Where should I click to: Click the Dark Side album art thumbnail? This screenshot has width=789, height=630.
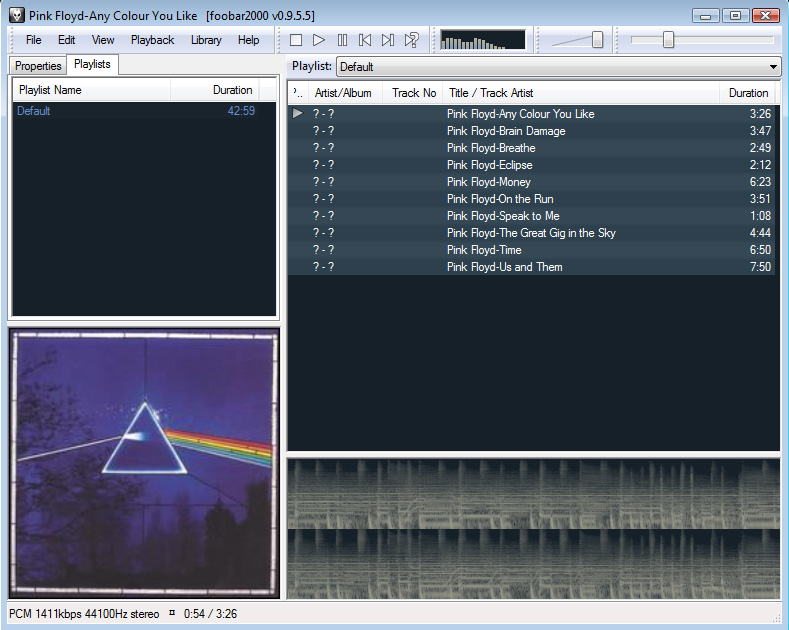(x=144, y=463)
